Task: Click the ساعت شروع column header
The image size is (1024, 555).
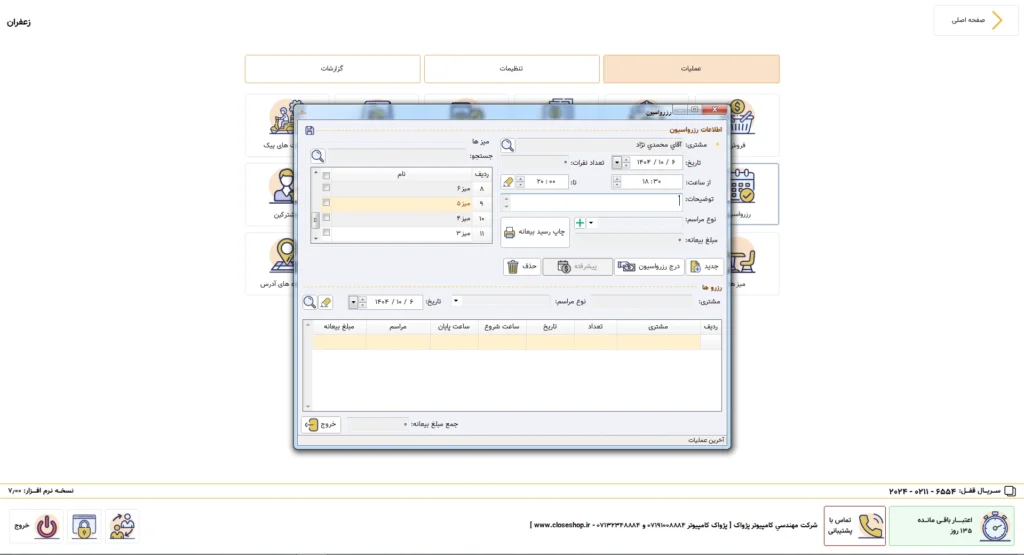Action: (502, 326)
